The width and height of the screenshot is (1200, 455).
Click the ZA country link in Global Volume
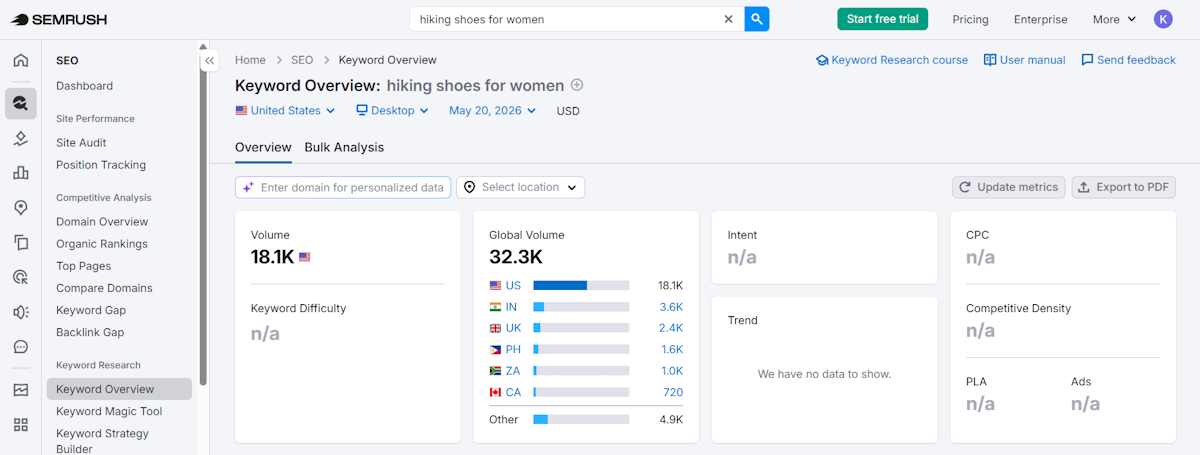point(513,371)
